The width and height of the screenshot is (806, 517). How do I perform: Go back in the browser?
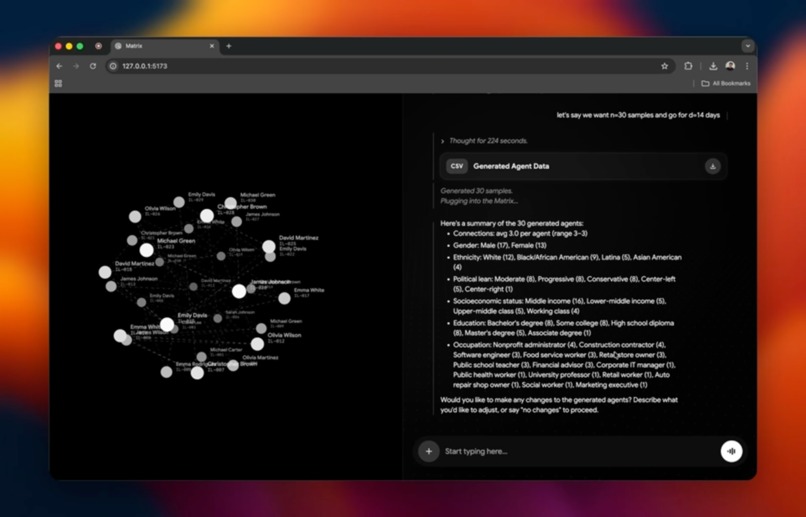[x=60, y=66]
